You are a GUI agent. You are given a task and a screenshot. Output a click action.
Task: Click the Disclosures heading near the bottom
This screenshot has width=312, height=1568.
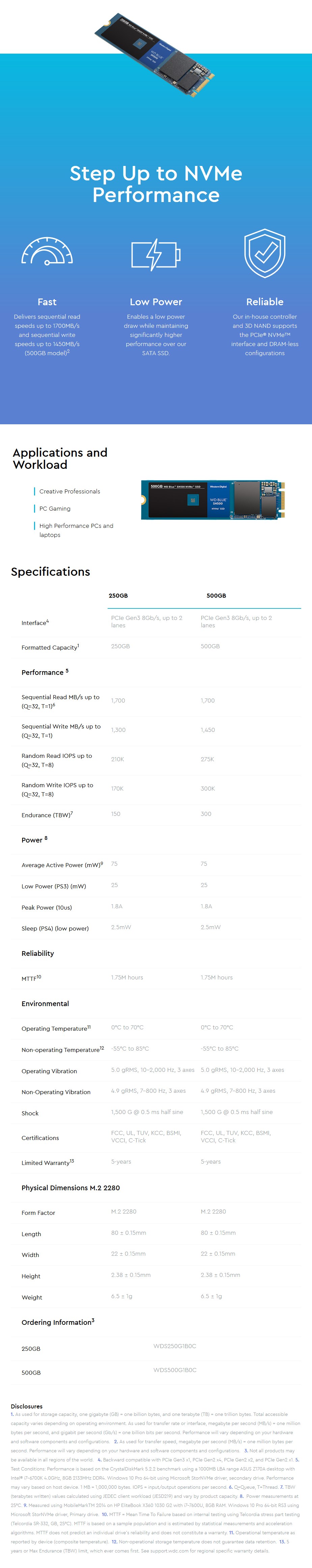27,1406
